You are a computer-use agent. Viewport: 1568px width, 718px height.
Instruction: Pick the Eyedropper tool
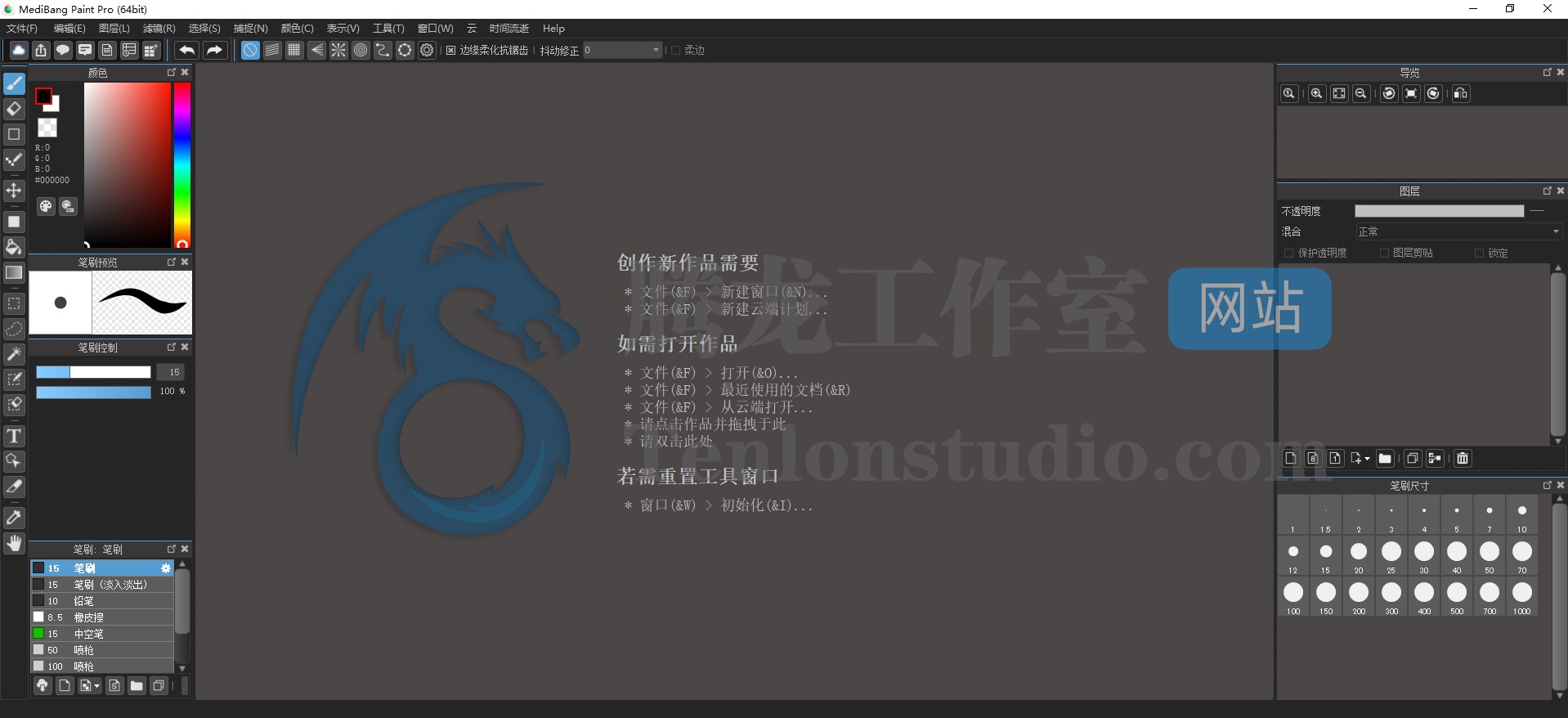pos(14,518)
